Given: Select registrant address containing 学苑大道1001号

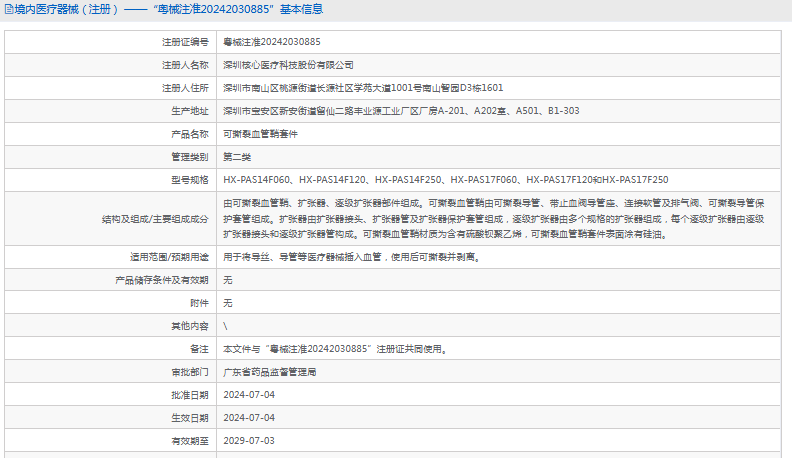Looking at the screenshot, I should [x=363, y=88].
